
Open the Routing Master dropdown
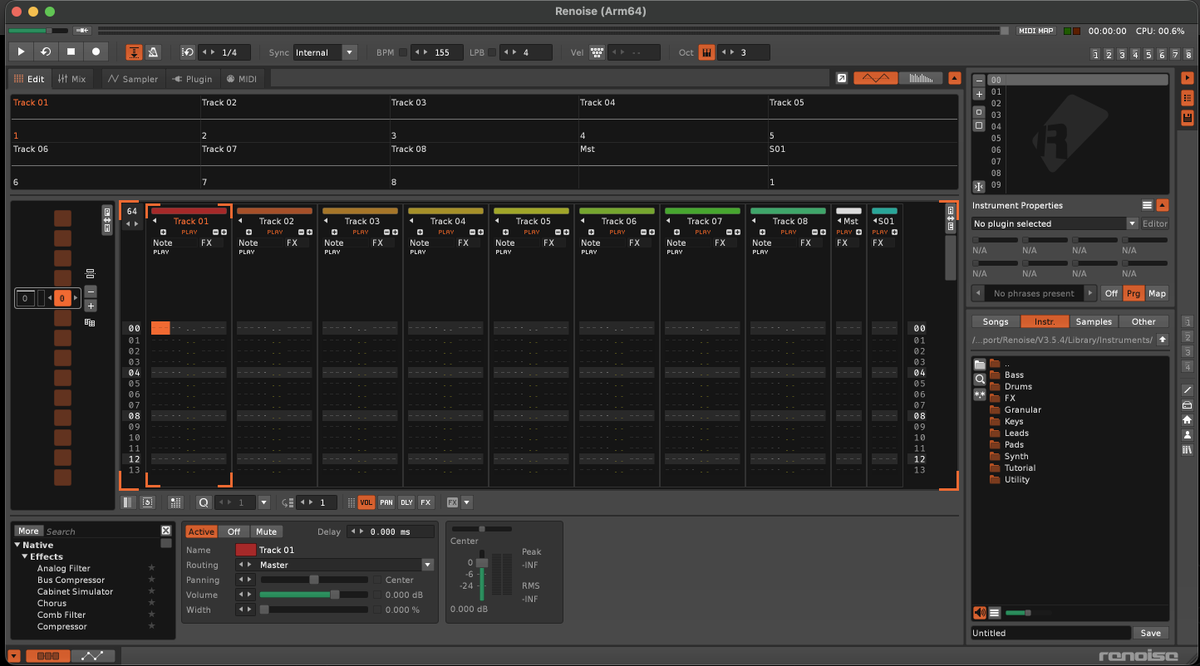point(345,565)
